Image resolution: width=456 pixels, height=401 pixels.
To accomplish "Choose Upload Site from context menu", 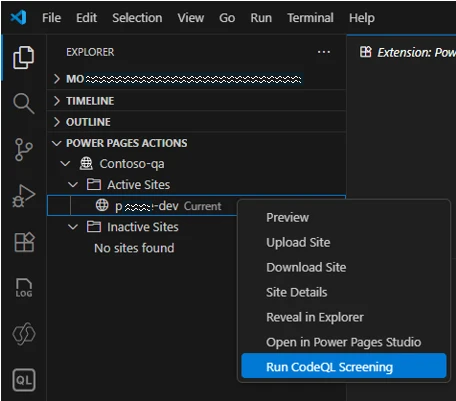I will point(344,242).
